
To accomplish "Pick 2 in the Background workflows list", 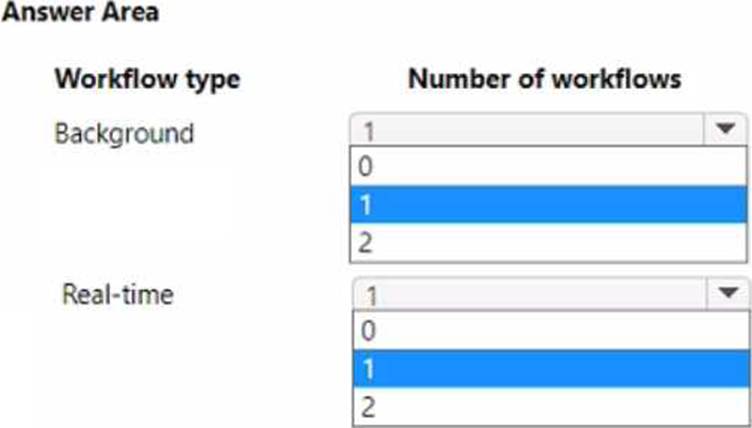I will pyautogui.click(x=548, y=244).
